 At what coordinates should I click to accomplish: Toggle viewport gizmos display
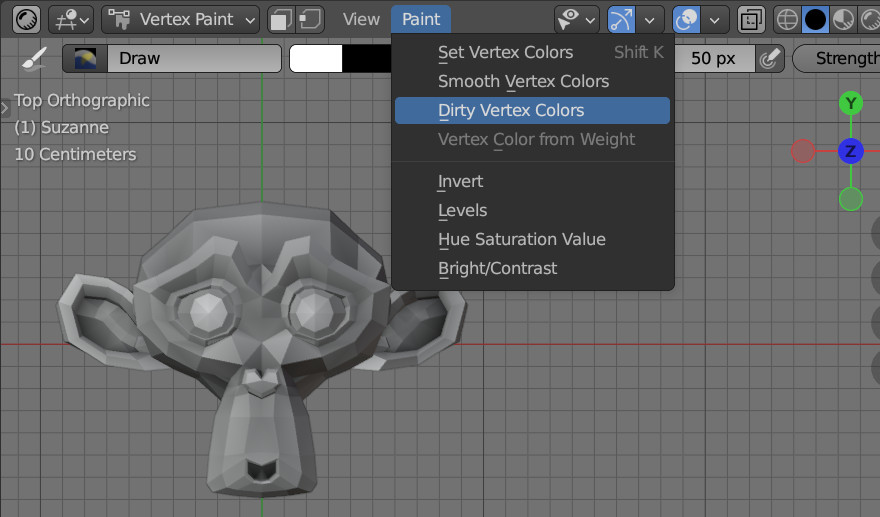point(621,20)
